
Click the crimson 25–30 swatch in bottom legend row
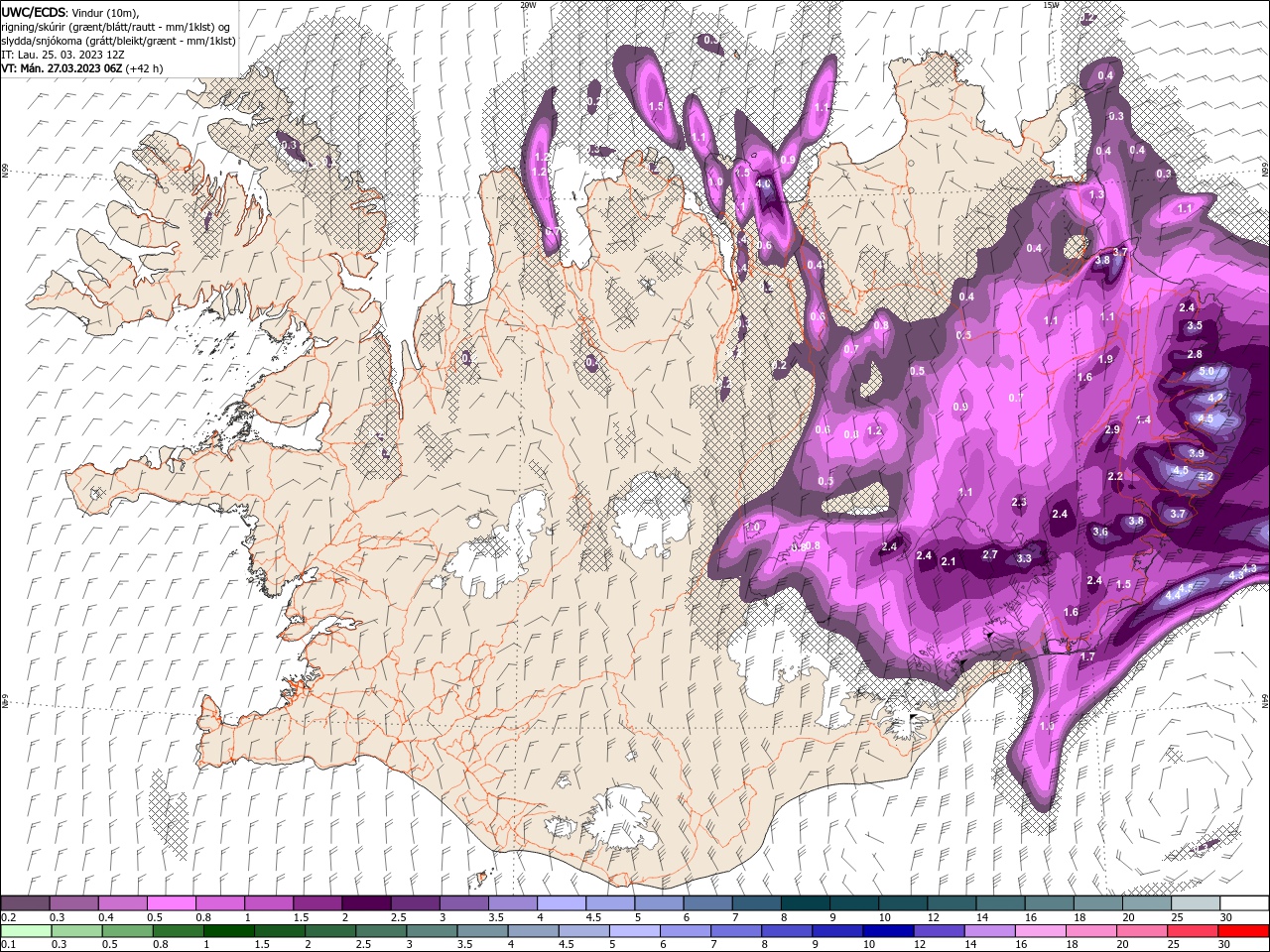[1195, 931]
